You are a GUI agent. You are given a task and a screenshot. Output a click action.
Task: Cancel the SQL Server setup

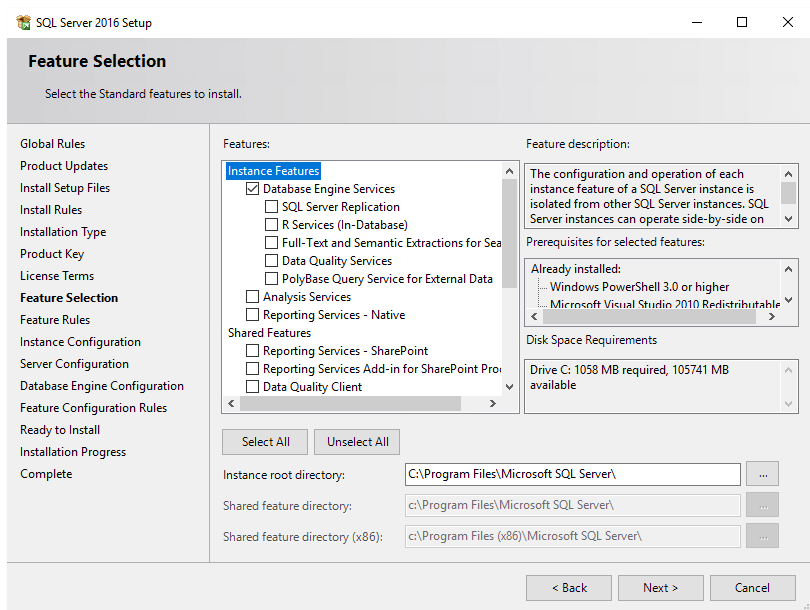[x=753, y=588]
